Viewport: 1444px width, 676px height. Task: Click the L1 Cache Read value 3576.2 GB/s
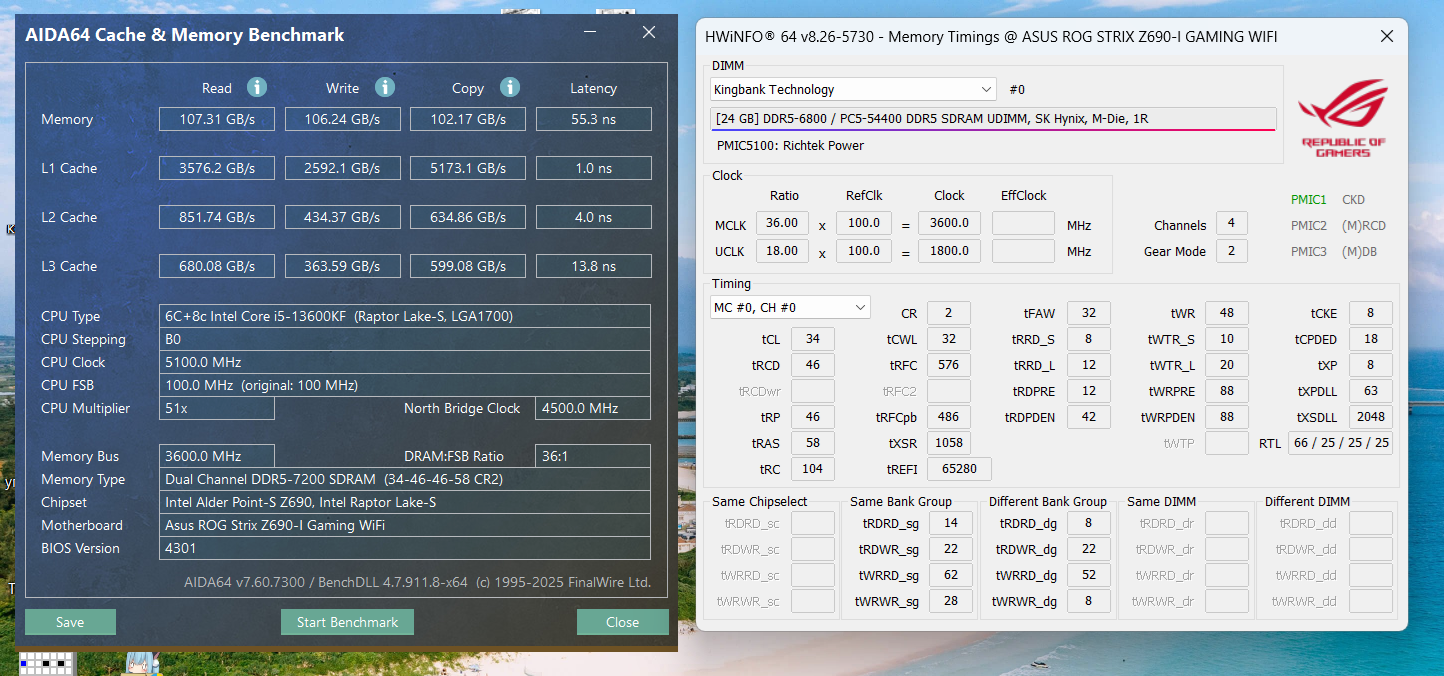click(217, 168)
